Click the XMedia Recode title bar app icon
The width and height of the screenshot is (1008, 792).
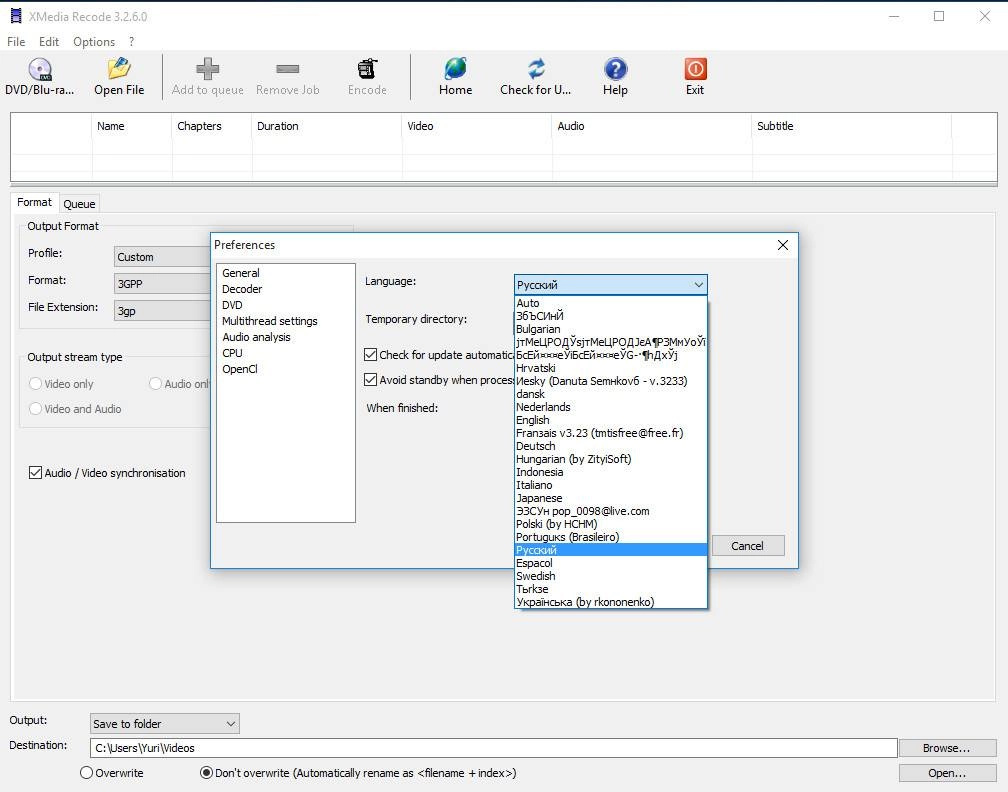click(15, 16)
